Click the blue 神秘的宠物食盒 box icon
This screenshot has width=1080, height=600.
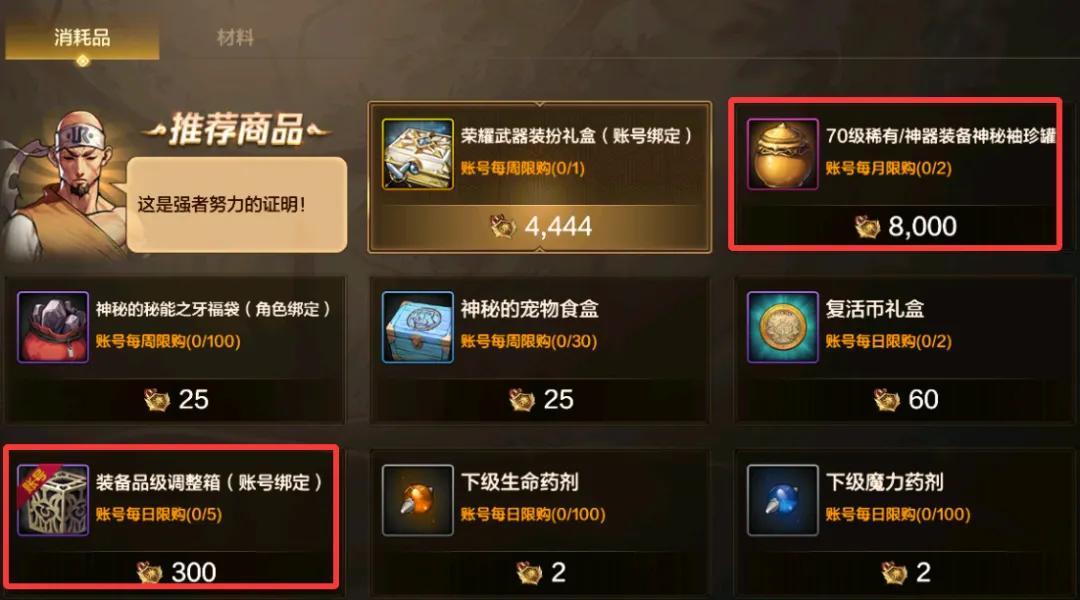tap(417, 327)
